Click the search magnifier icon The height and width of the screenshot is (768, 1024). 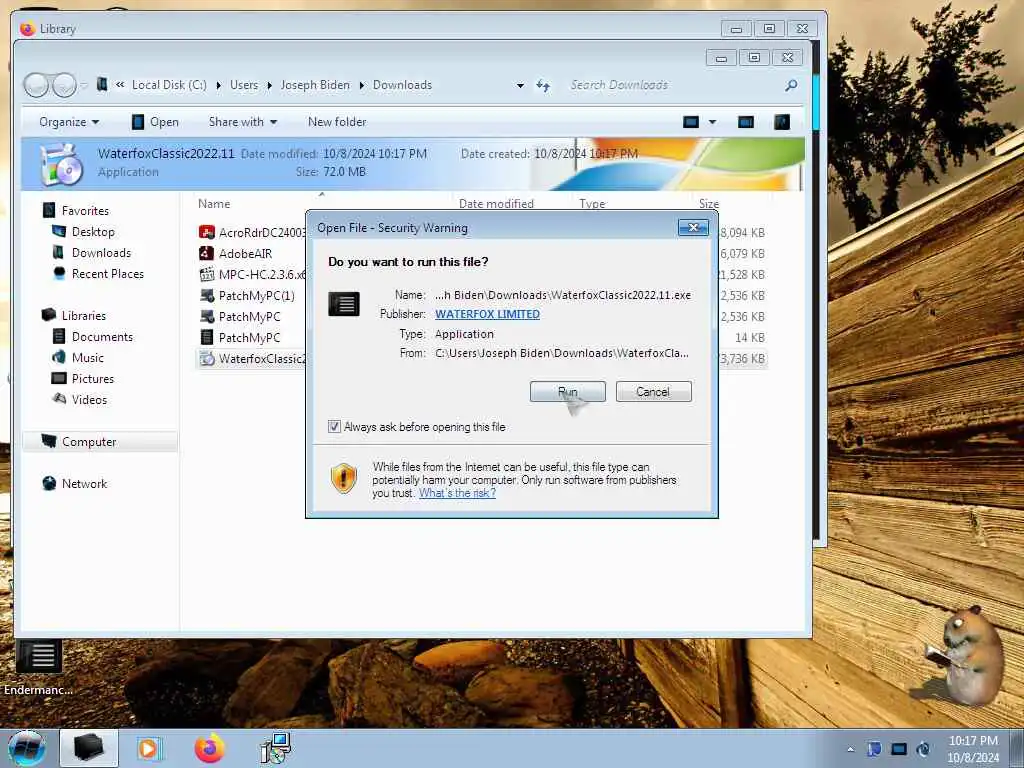pyautogui.click(x=791, y=85)
